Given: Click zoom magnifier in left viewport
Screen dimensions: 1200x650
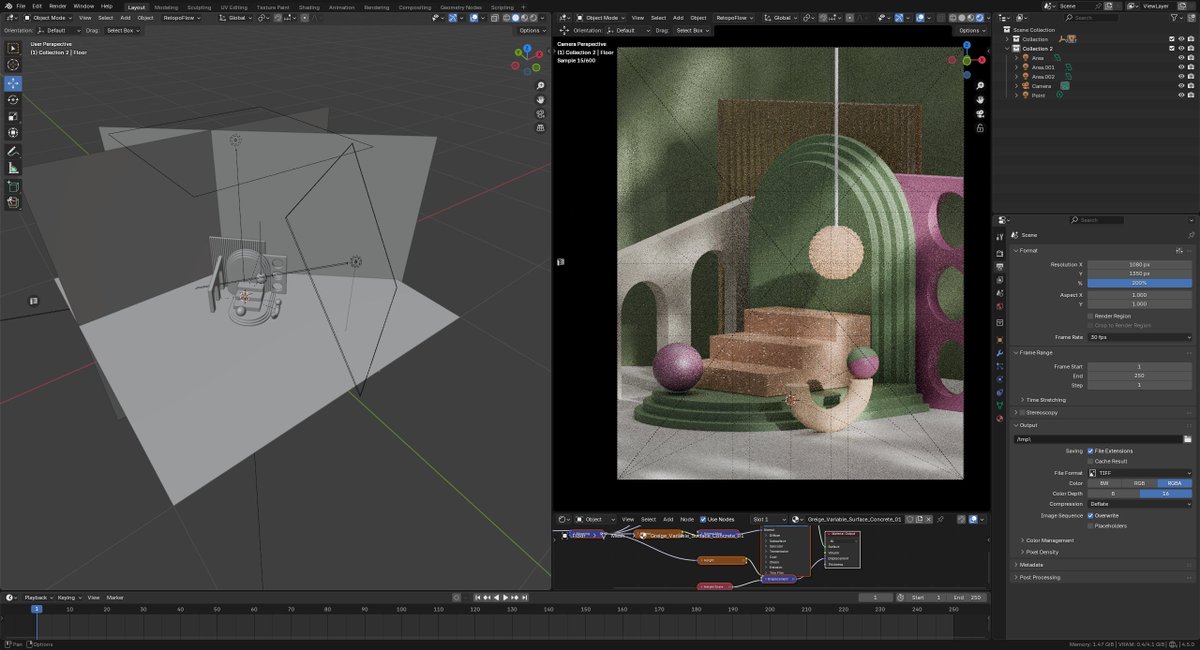Looking at the screenshot, I should (541, 86).
